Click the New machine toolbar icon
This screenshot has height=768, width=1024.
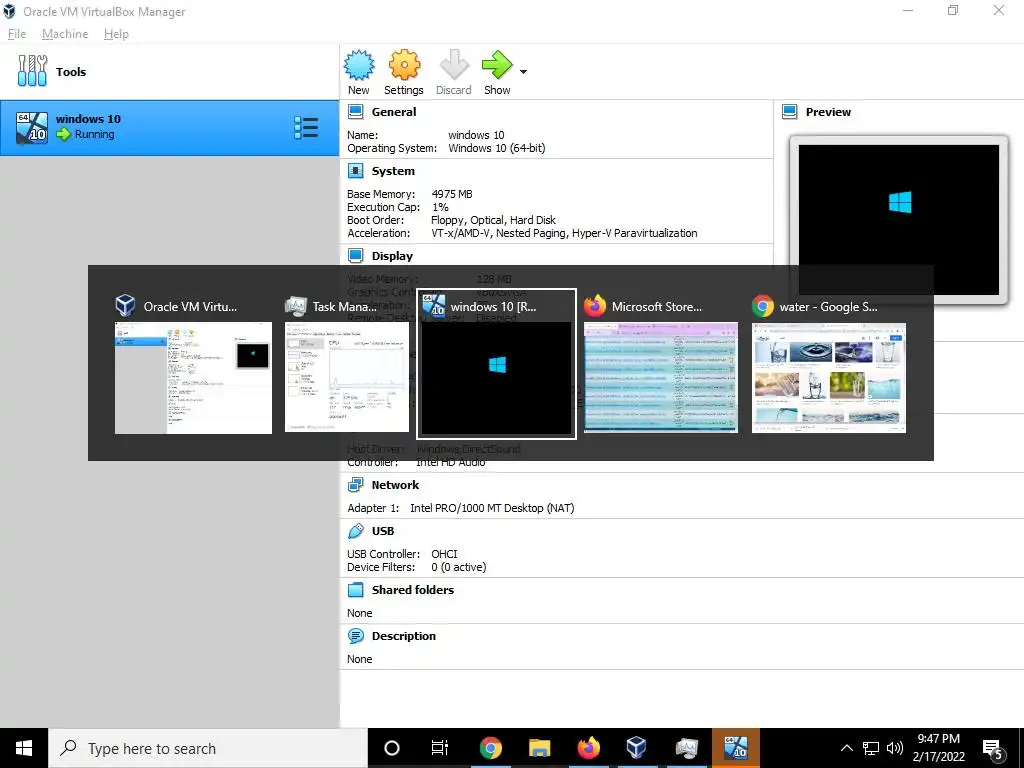[x=359, y=65]
